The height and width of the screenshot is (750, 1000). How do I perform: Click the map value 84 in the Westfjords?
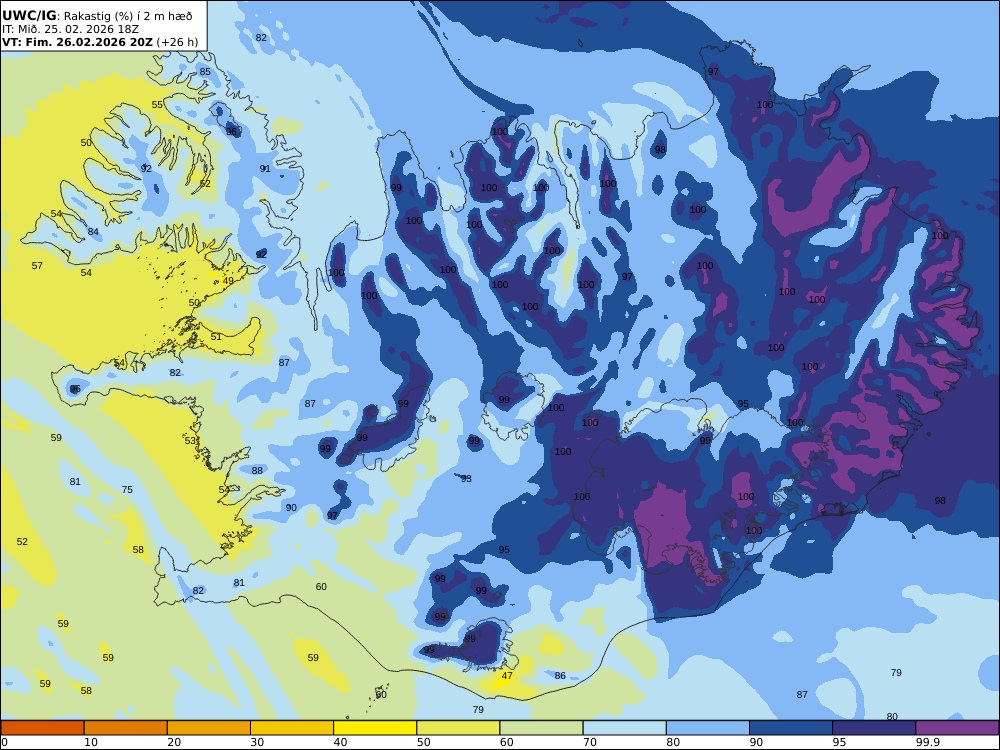tap(93, 232)
